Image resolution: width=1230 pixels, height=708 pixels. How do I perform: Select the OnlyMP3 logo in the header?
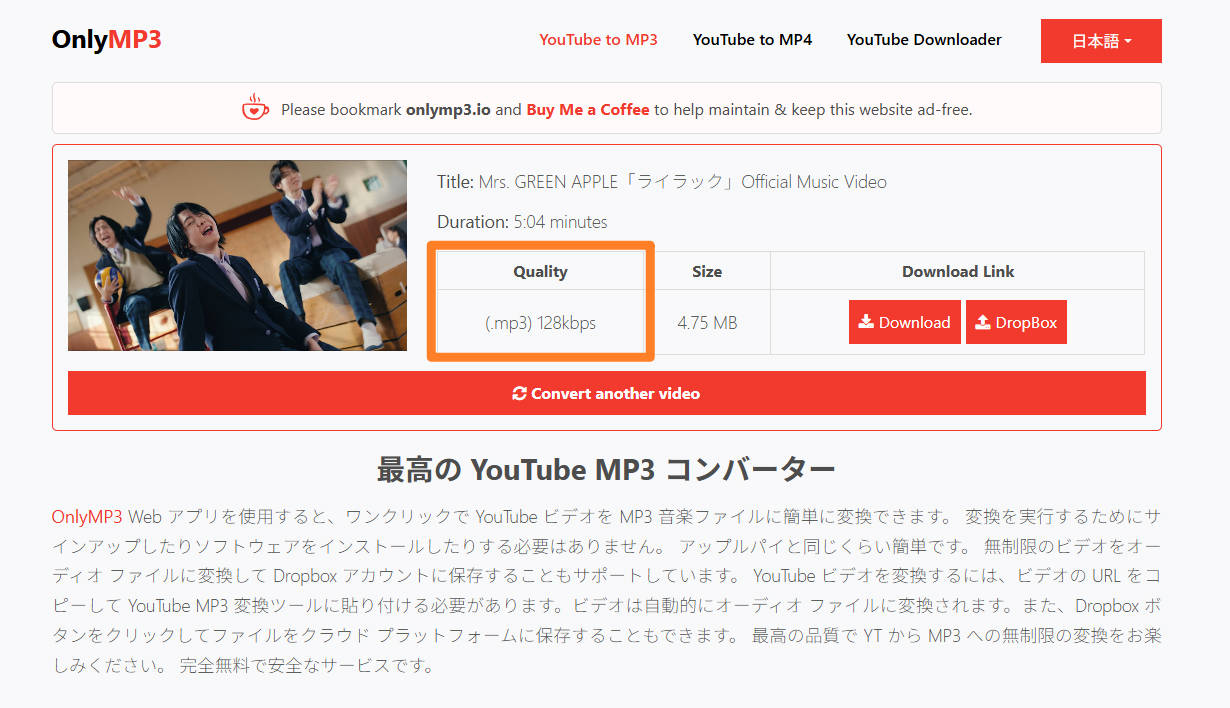(106, 38)
